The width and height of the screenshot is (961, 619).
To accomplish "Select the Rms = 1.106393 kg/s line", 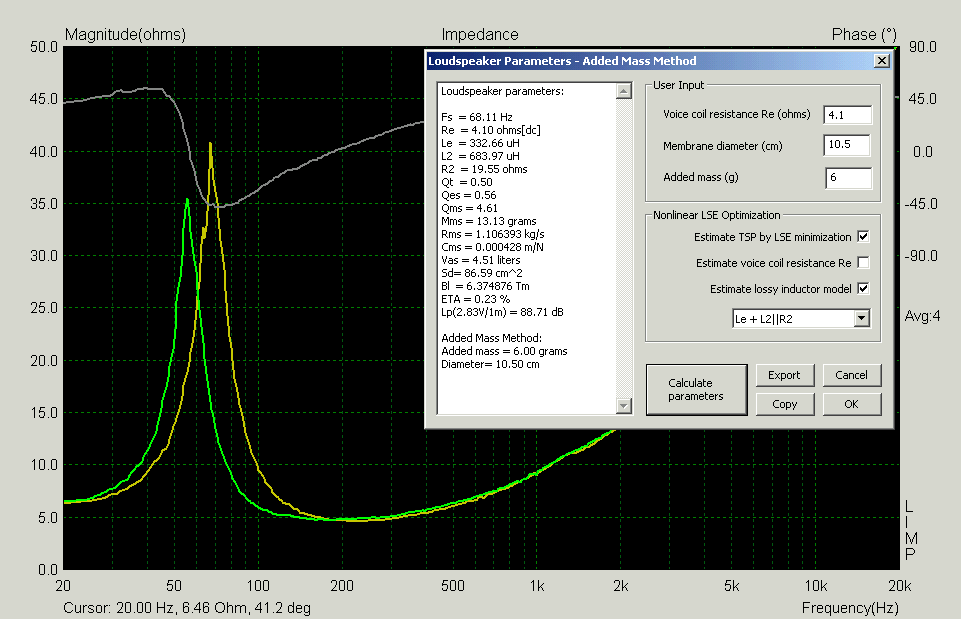I will click(493, 234).
